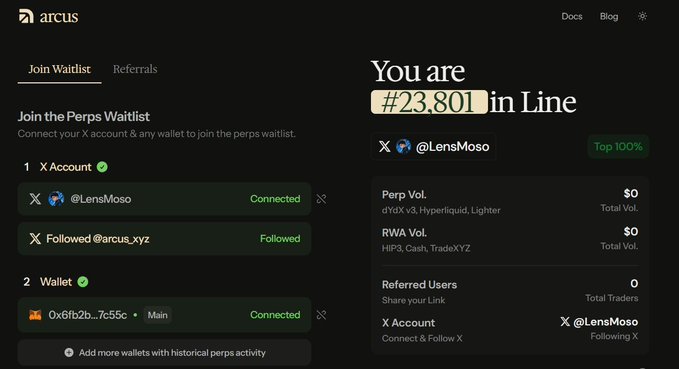
Task: Click the wallet address 0x6fb2b...7c55c
Action: tap(88, 315)
